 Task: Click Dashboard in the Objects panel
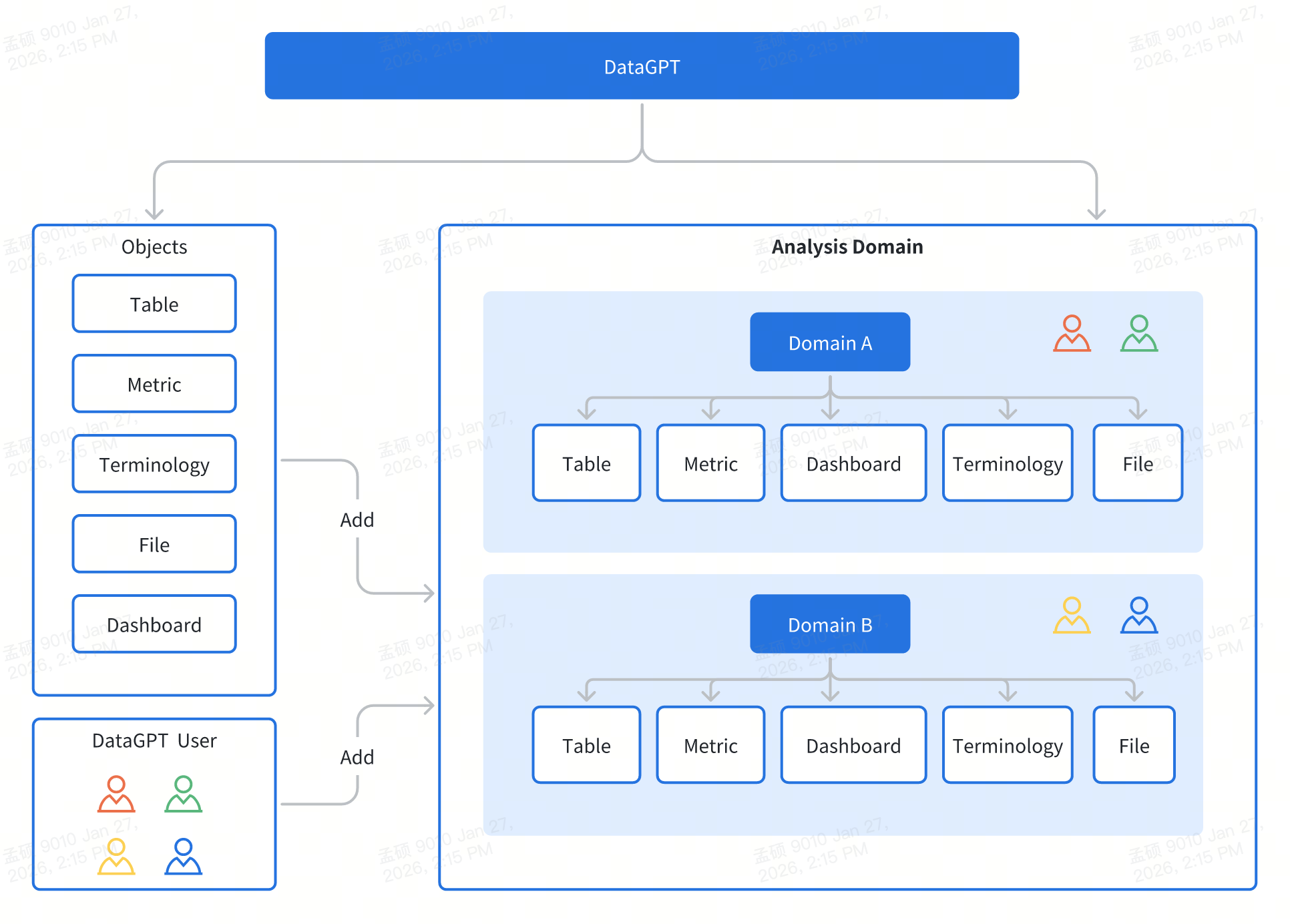point(154,624)
